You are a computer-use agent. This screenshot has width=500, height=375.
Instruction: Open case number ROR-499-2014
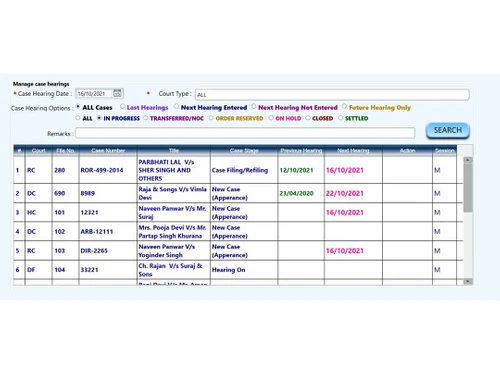(102, 170)
